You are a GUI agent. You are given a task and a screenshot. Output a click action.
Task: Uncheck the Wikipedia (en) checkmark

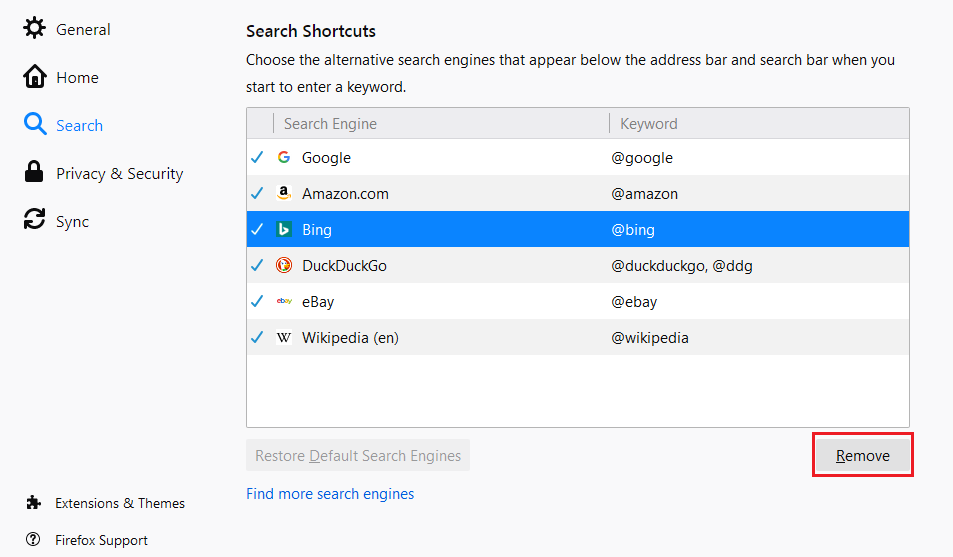click(x=258, y=337)
